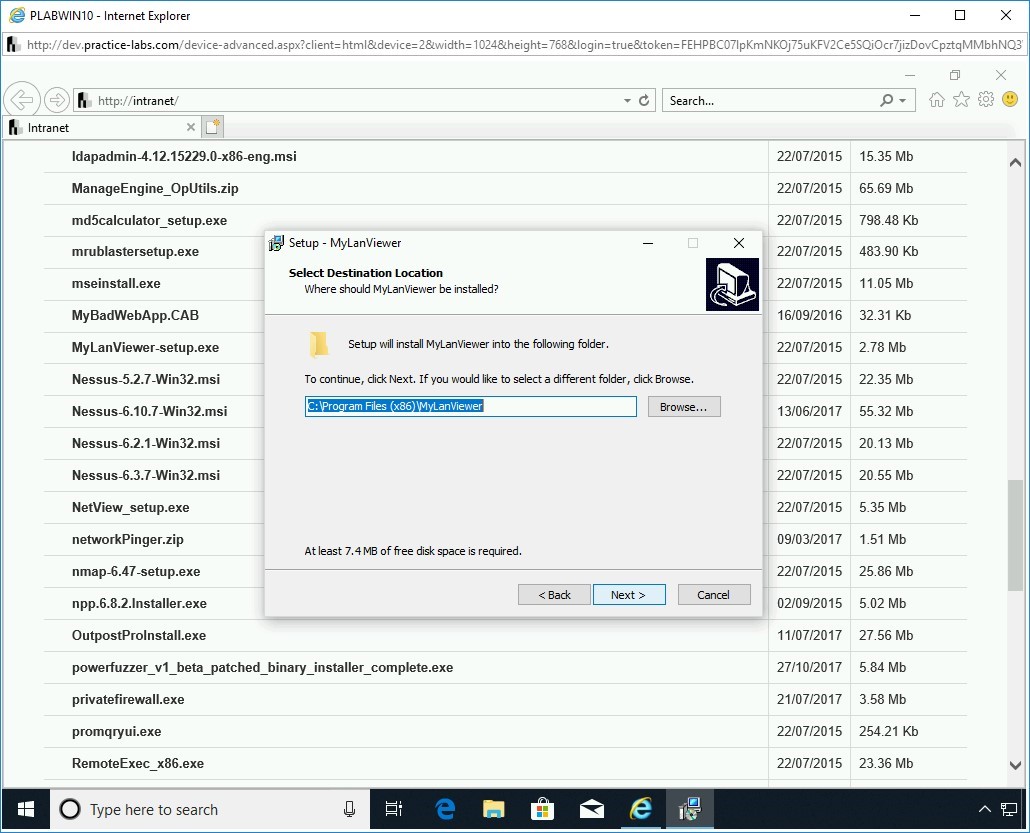Click the IE Home icon
1030x833 pixels.
(x=937, y=100)
